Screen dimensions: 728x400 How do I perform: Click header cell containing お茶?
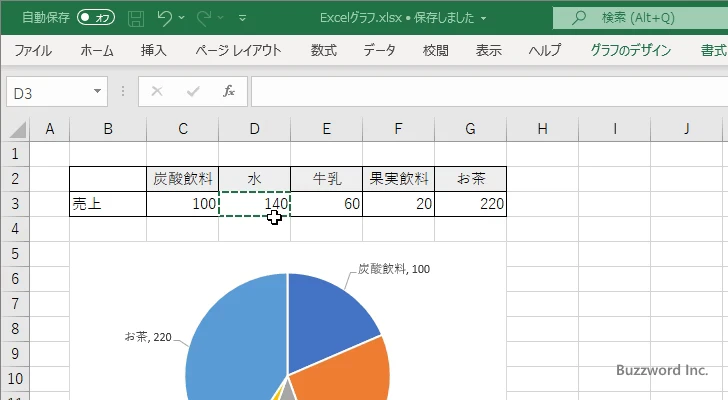470,179
